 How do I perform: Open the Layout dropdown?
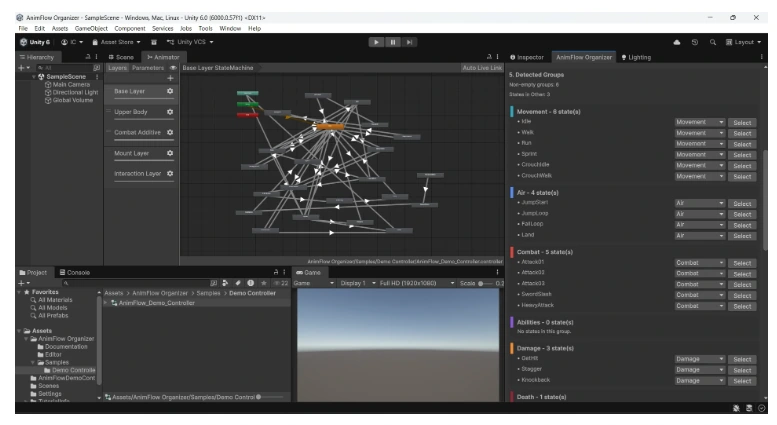click(743, 42)
